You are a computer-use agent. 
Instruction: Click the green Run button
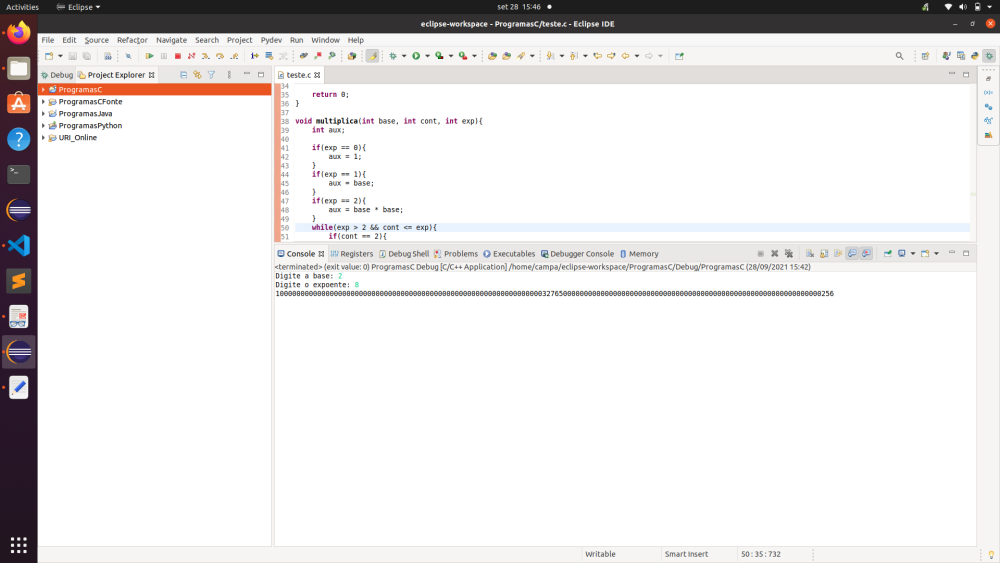(415, 56)
